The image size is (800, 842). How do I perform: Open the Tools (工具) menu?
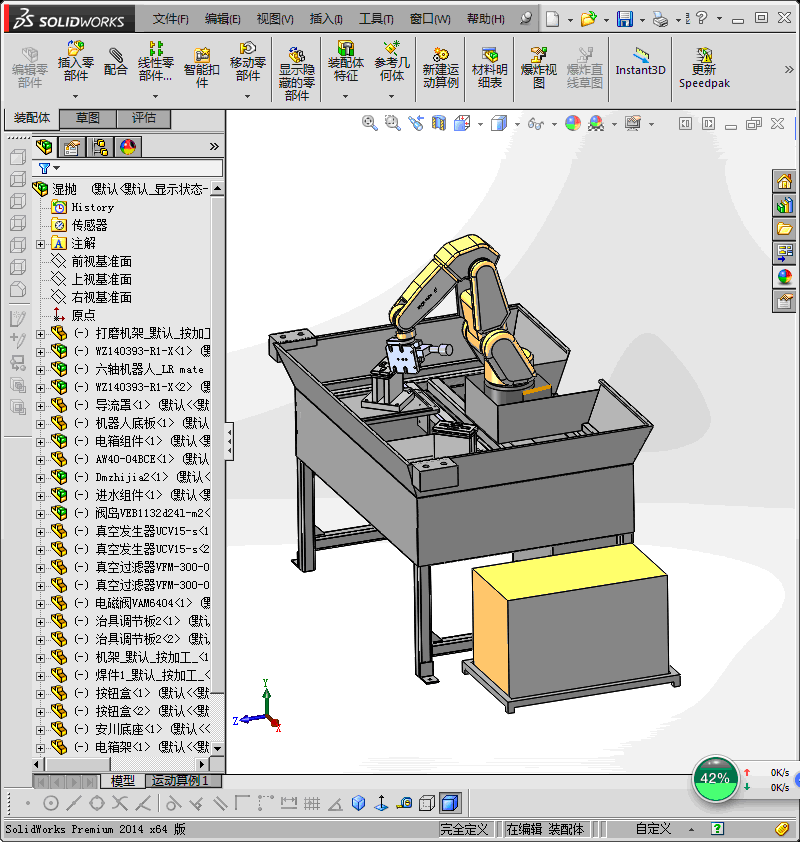[x=376, y=19]
